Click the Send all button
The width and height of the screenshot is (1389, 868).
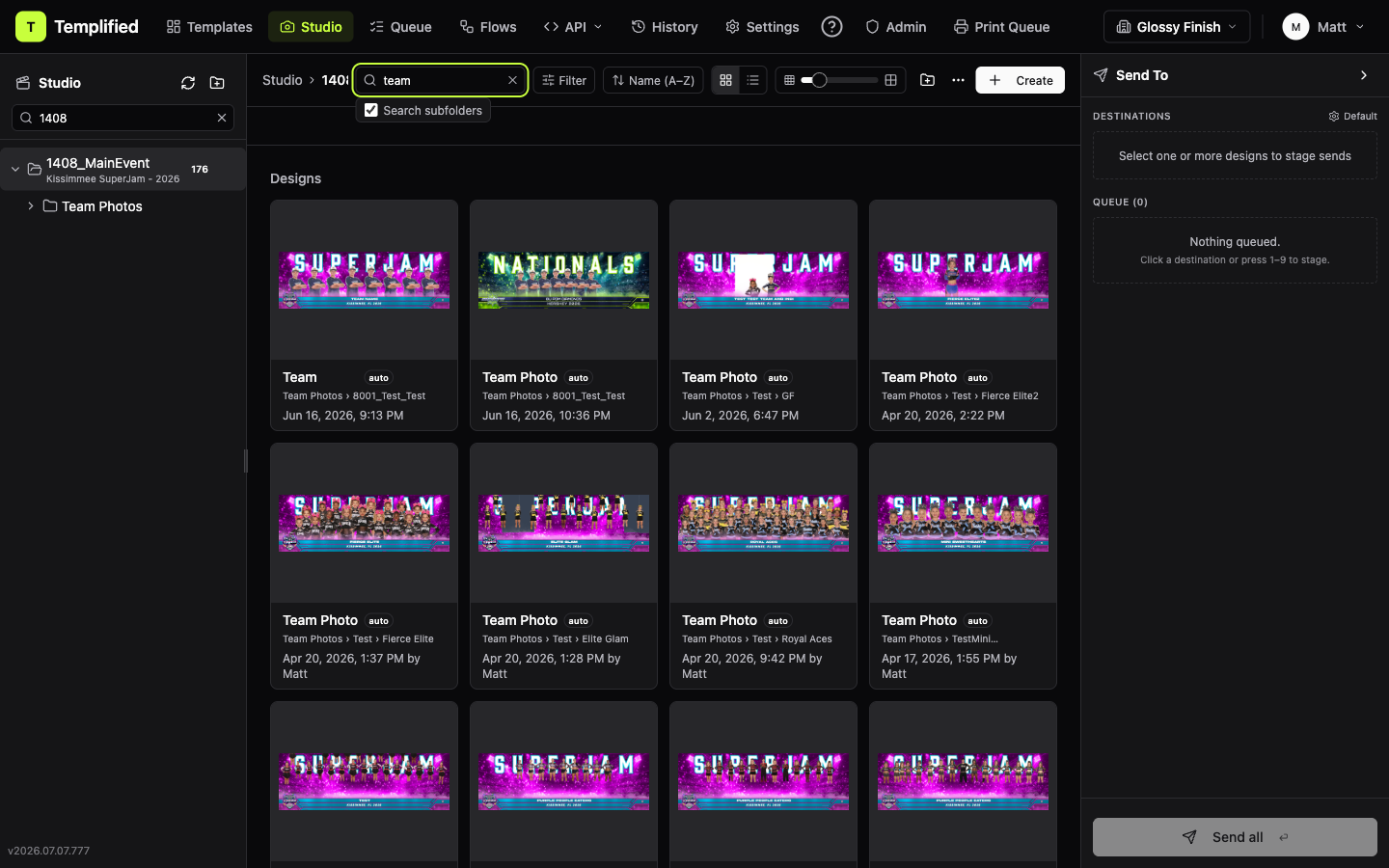point(1235,837)
